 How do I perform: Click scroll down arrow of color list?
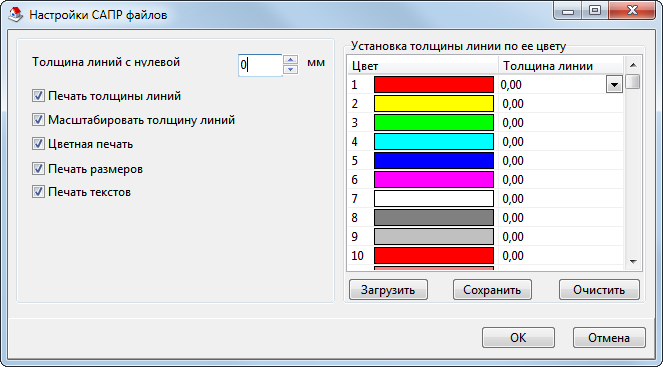click(x=633, y=262)
